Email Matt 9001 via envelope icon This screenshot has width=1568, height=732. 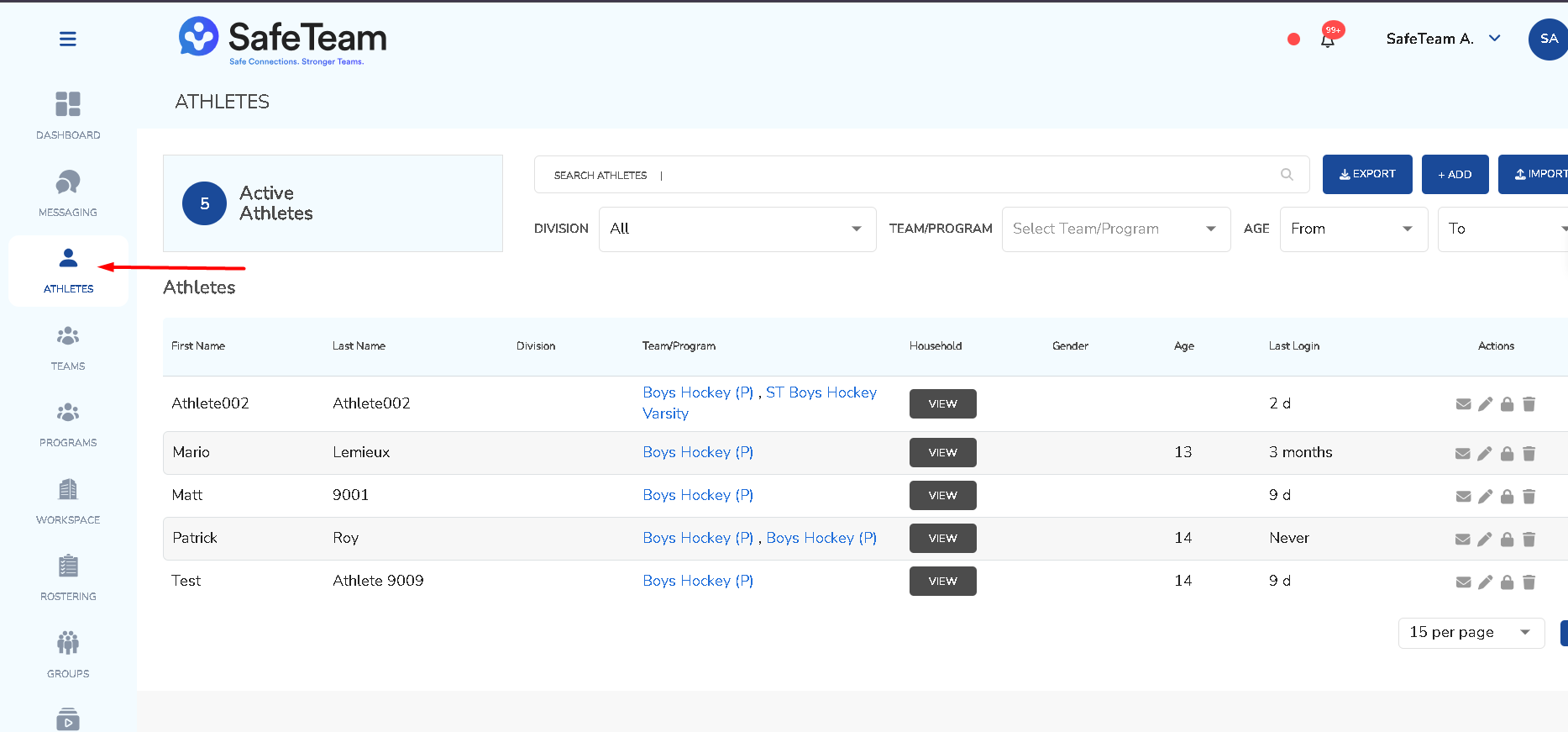1463,497
